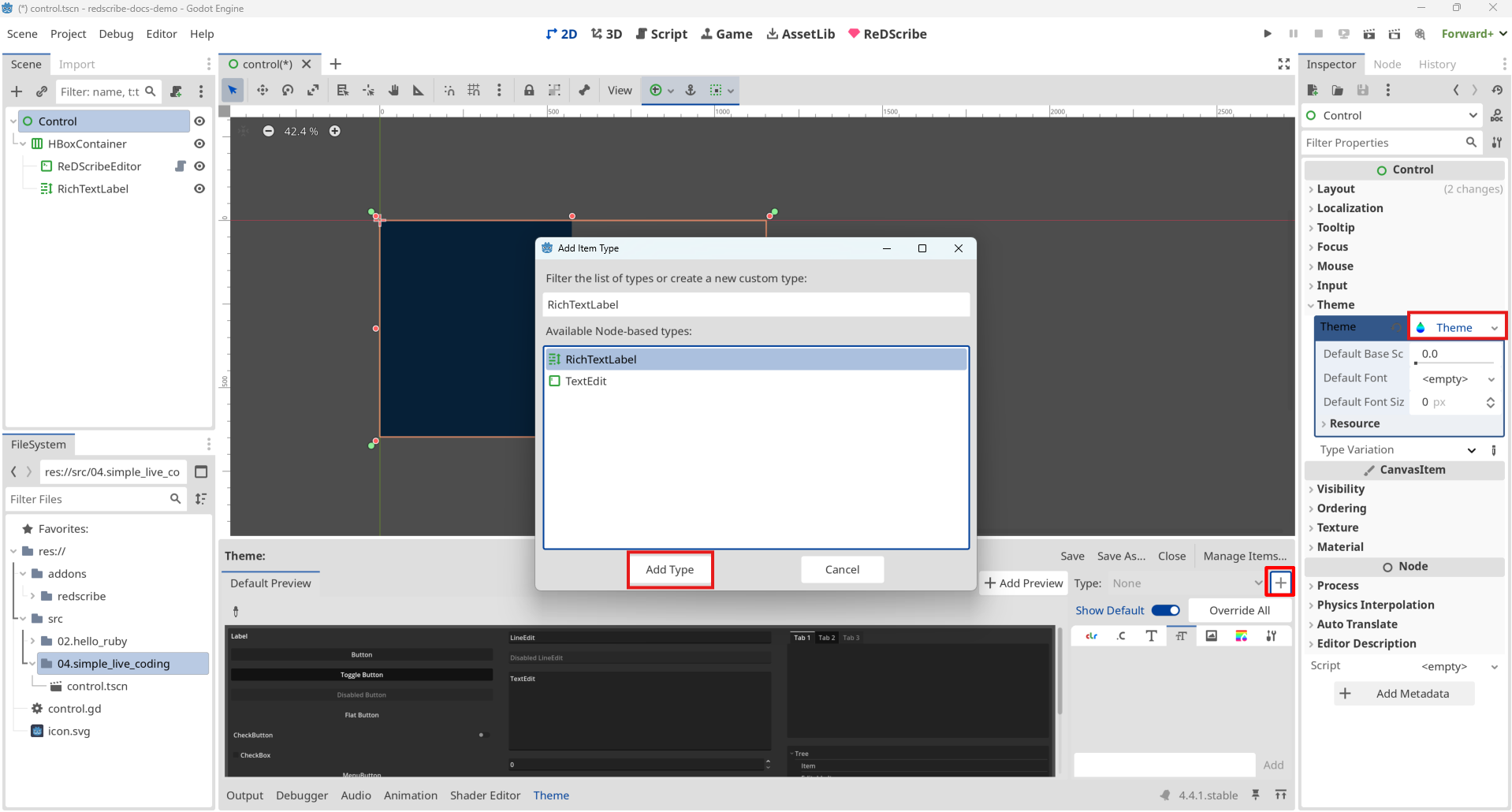The width and height of the screenshot is (1512, 812).
Task: Open the theme fonts tab
Action: tap(1152, 636)
